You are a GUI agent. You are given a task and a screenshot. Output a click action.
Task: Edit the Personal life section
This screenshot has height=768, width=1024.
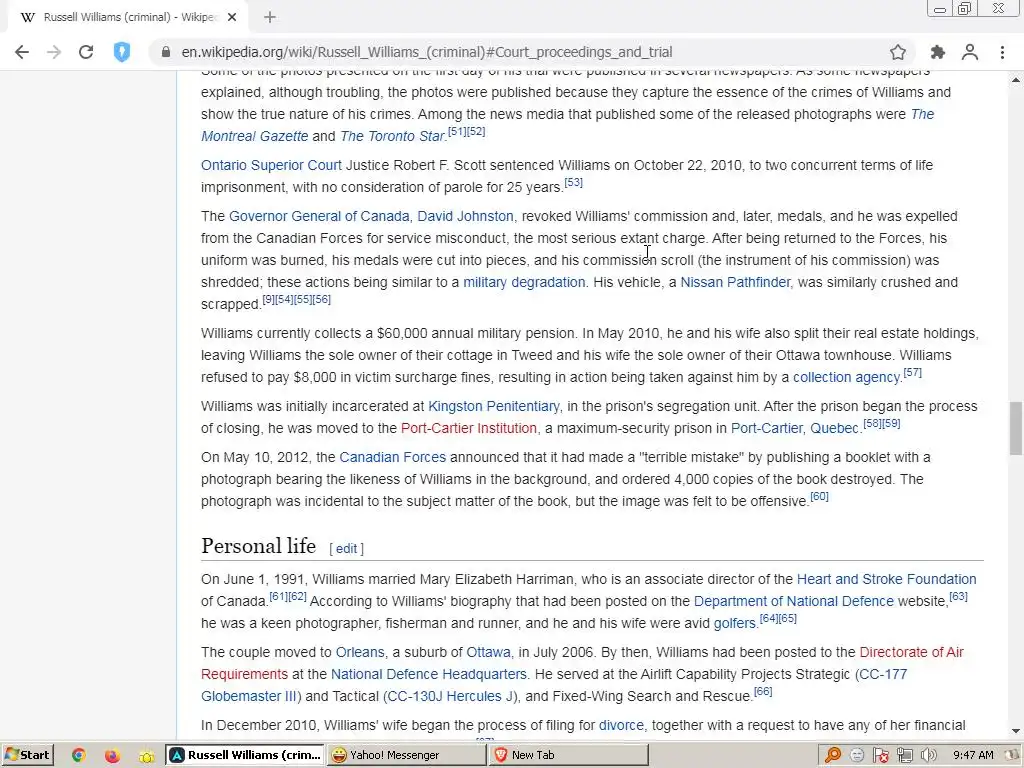(x=346, y=549)
